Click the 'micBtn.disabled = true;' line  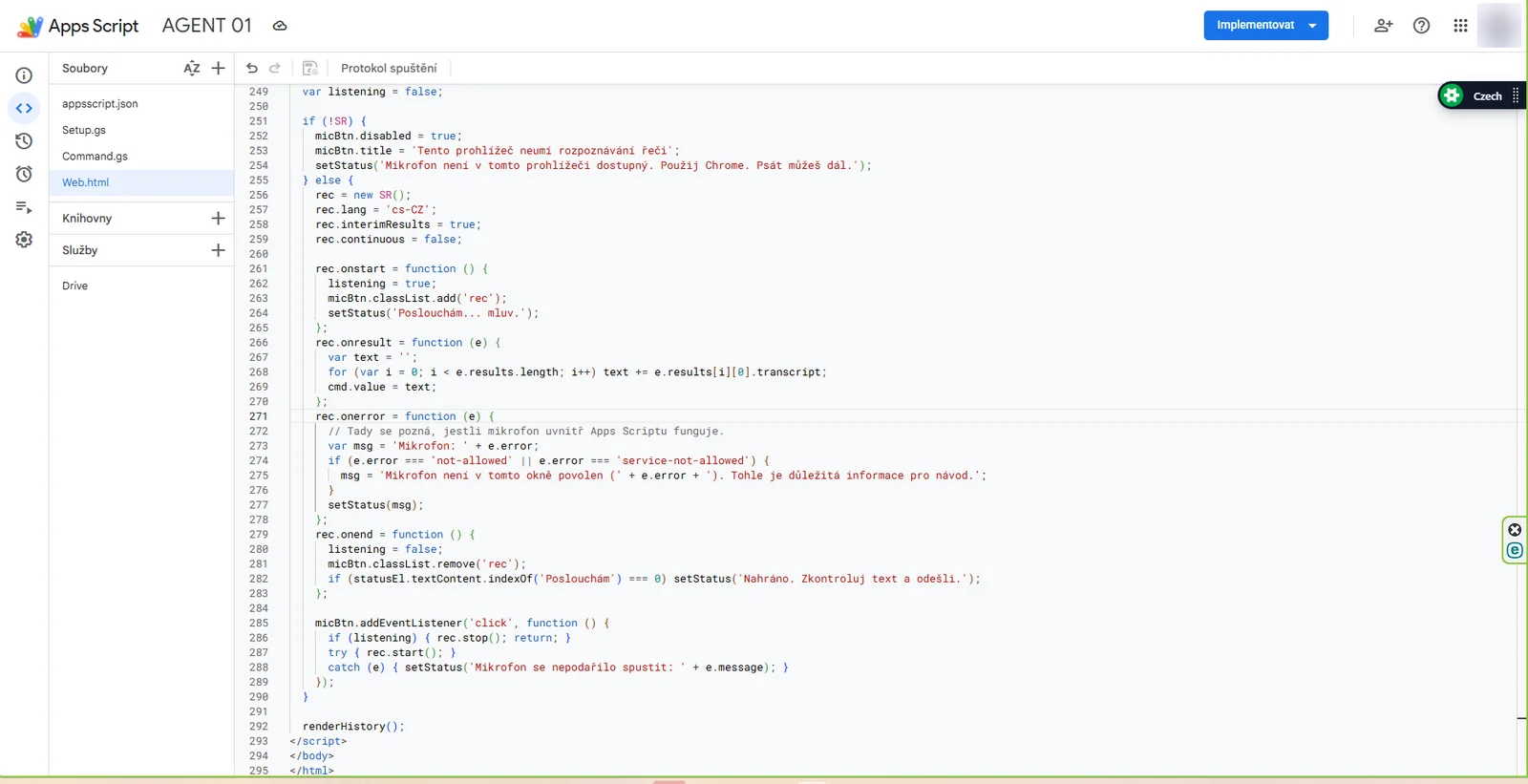(389, 136)
